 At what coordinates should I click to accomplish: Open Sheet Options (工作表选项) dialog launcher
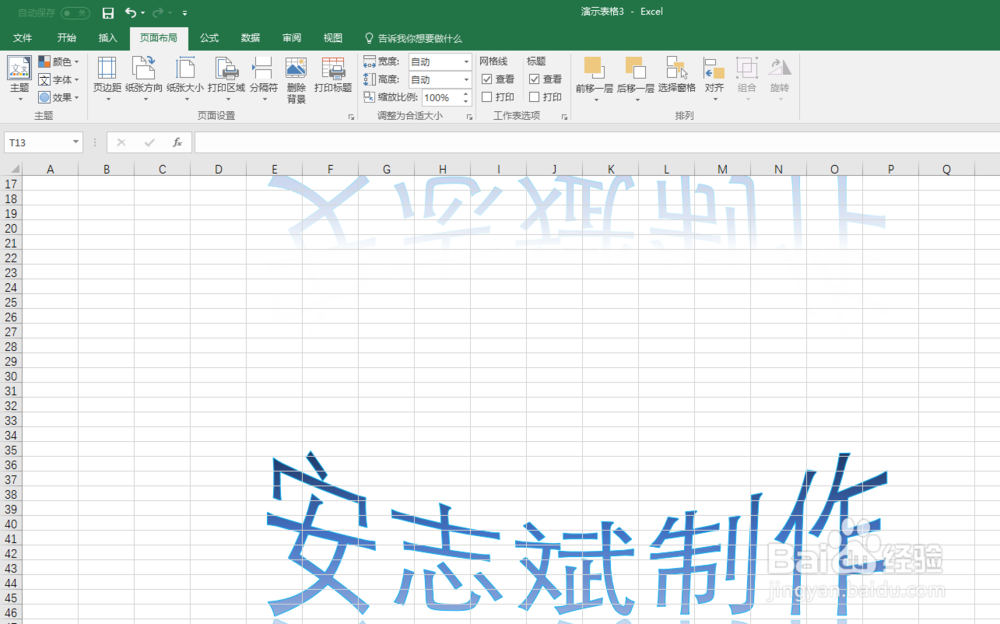564,117
